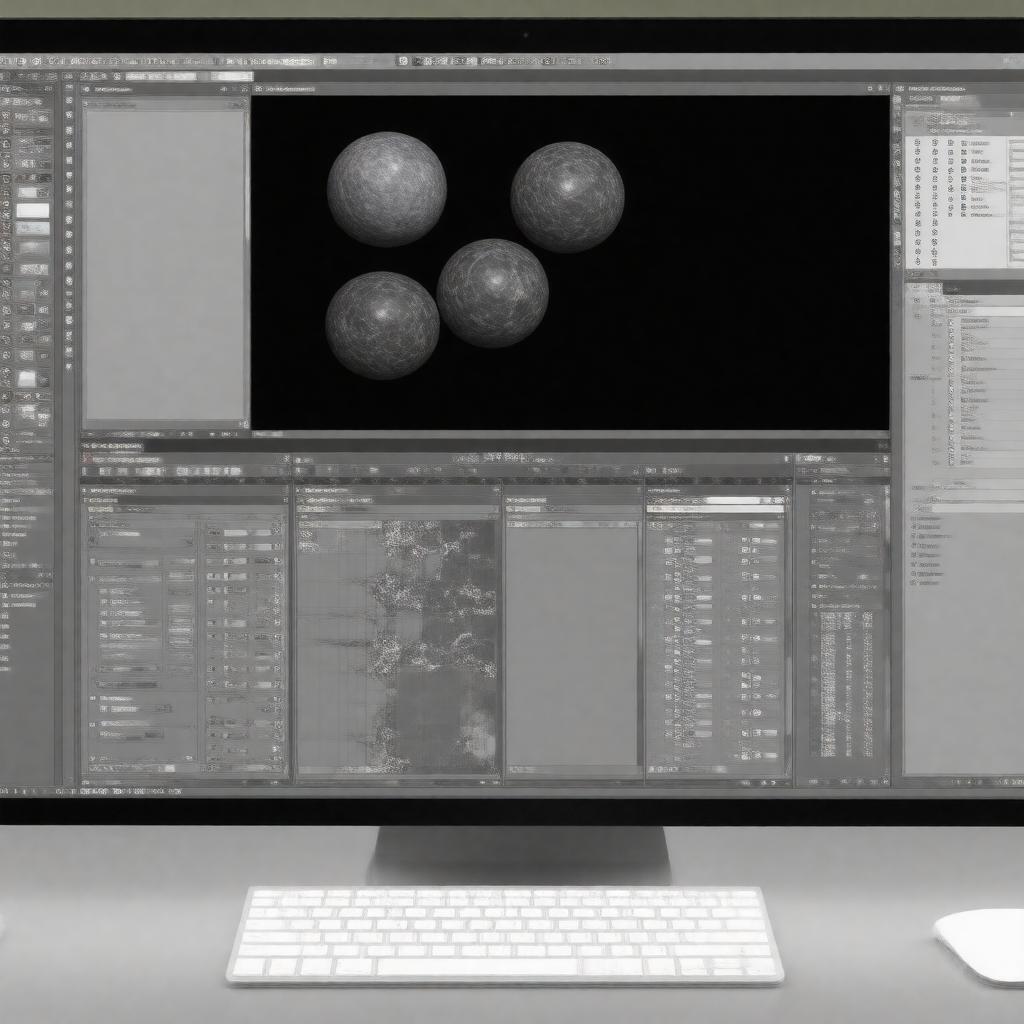Click the white swatch in the left tool panel
Viewport: 1024px width, 1024px height.
32,211
